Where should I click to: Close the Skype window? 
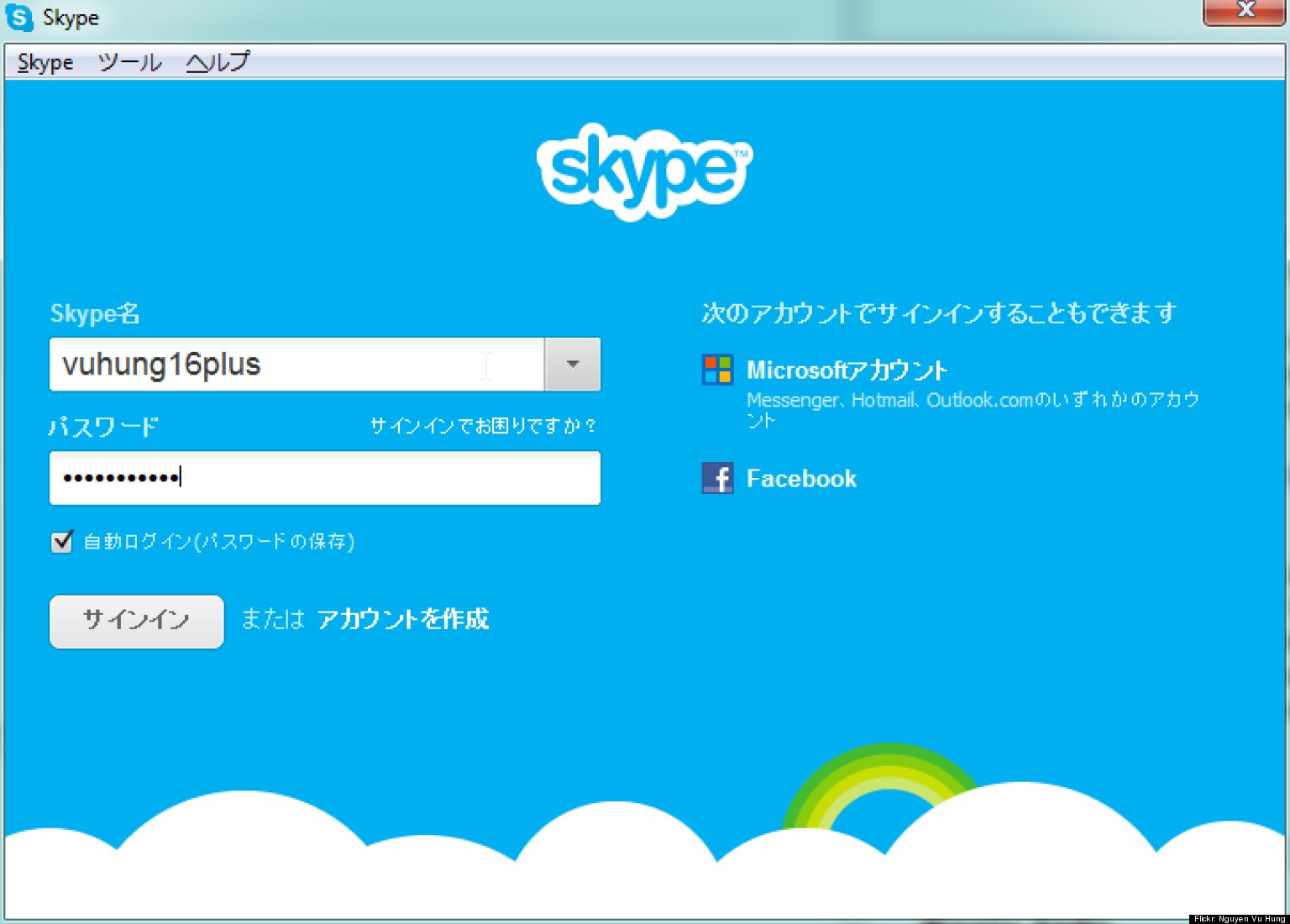[x=1244, y=12]
